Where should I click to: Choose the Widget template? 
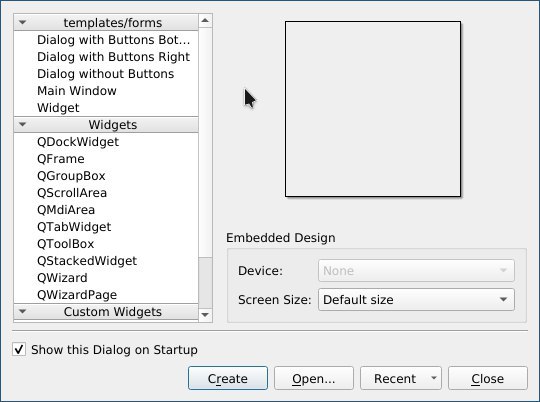106,107
